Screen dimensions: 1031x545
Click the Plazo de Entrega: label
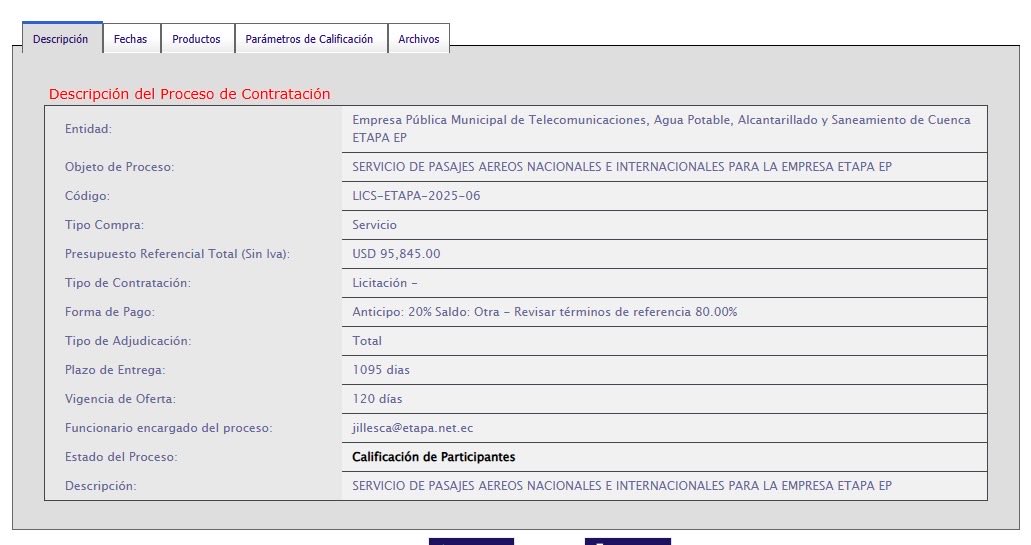pos(115,370)
